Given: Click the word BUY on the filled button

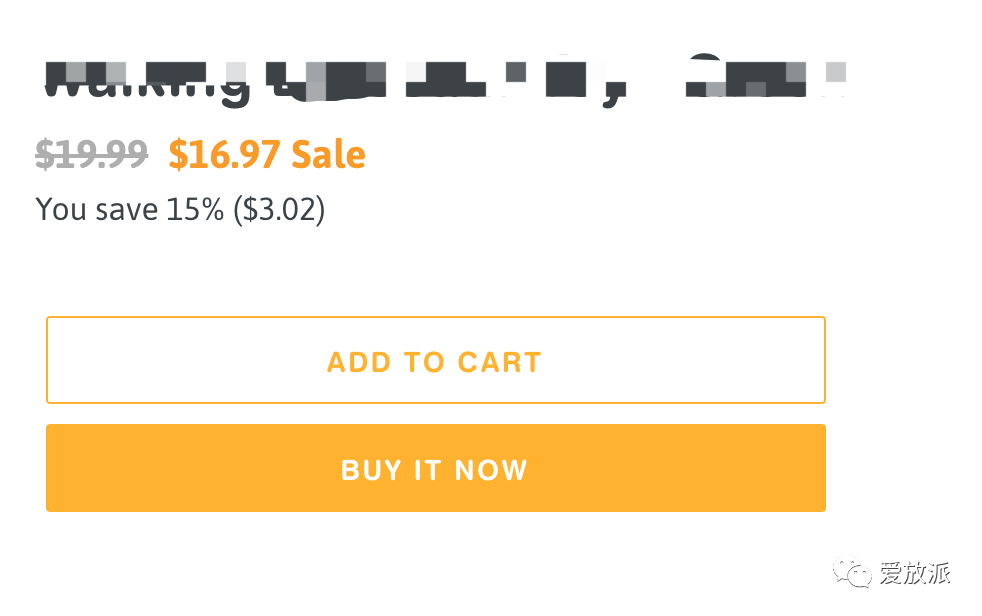Looking at the screenshot, I should pos(371,469).
